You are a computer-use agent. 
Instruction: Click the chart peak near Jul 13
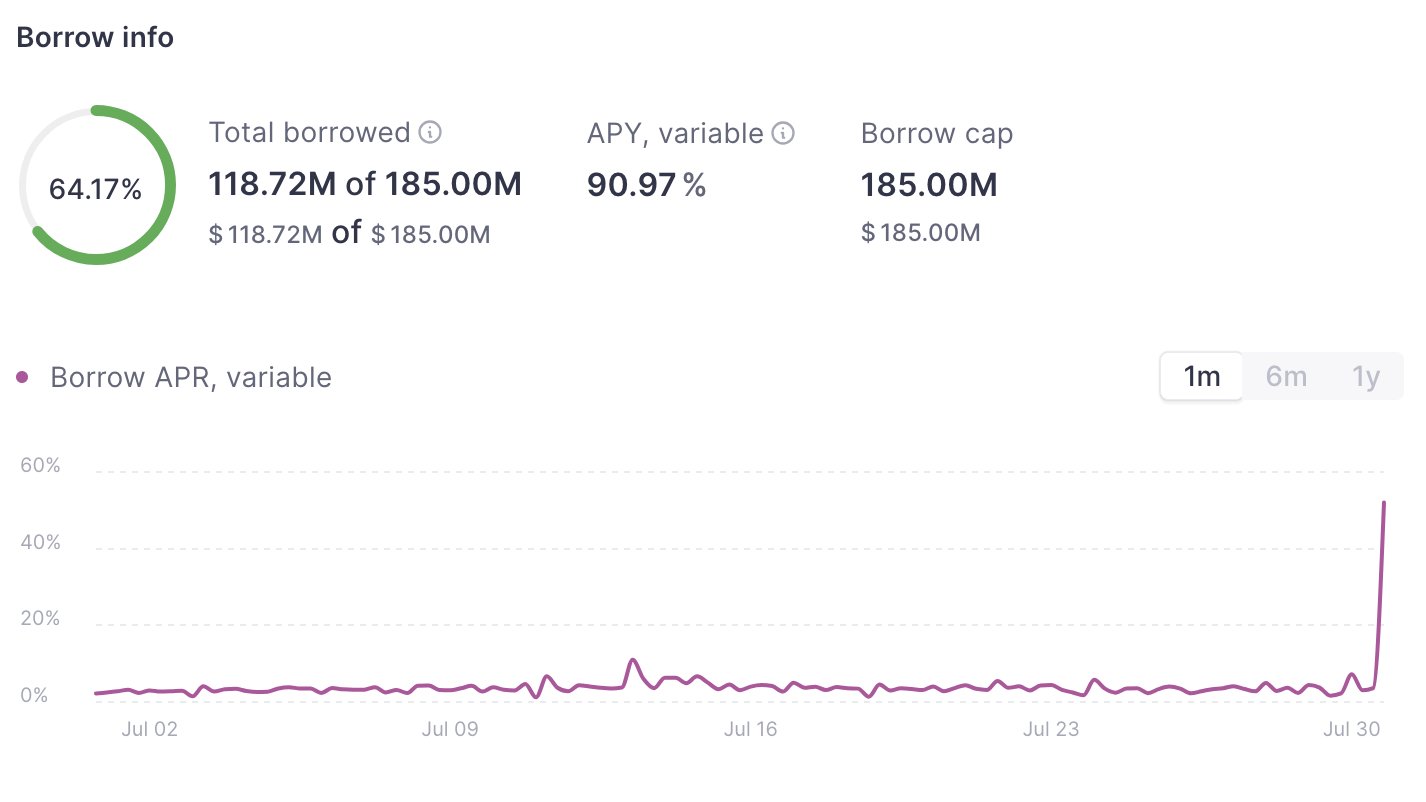pos(633,660)
